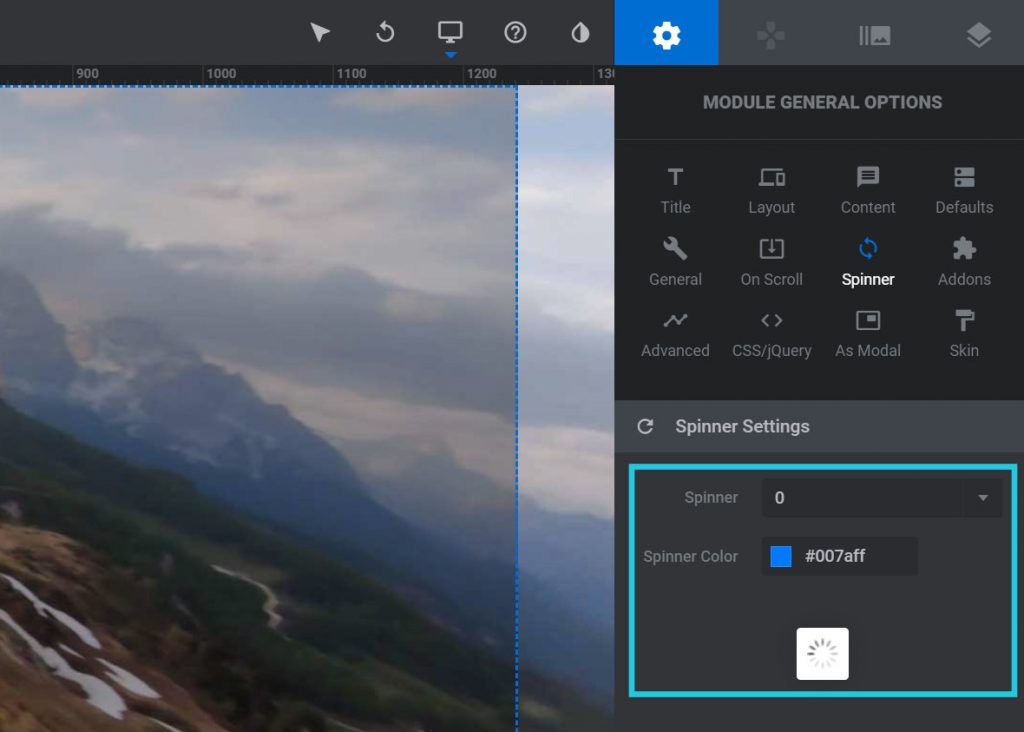Open the Content settings section
Viewport: 1024px width, 732px height.
(867, 189)
